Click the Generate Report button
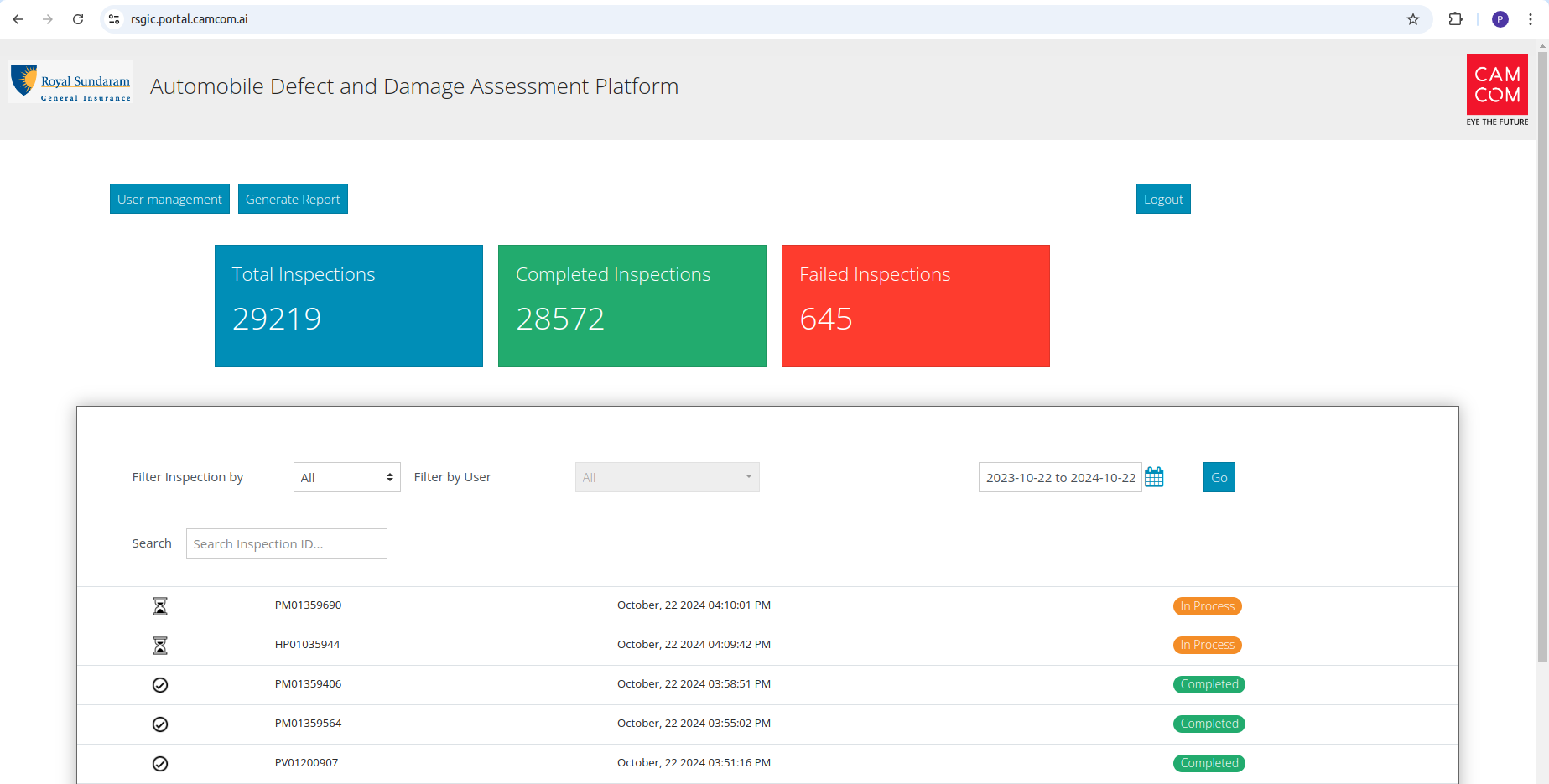Image resolution: width=1549 pixels, height=784 pixels. click(x=293, y=199)
